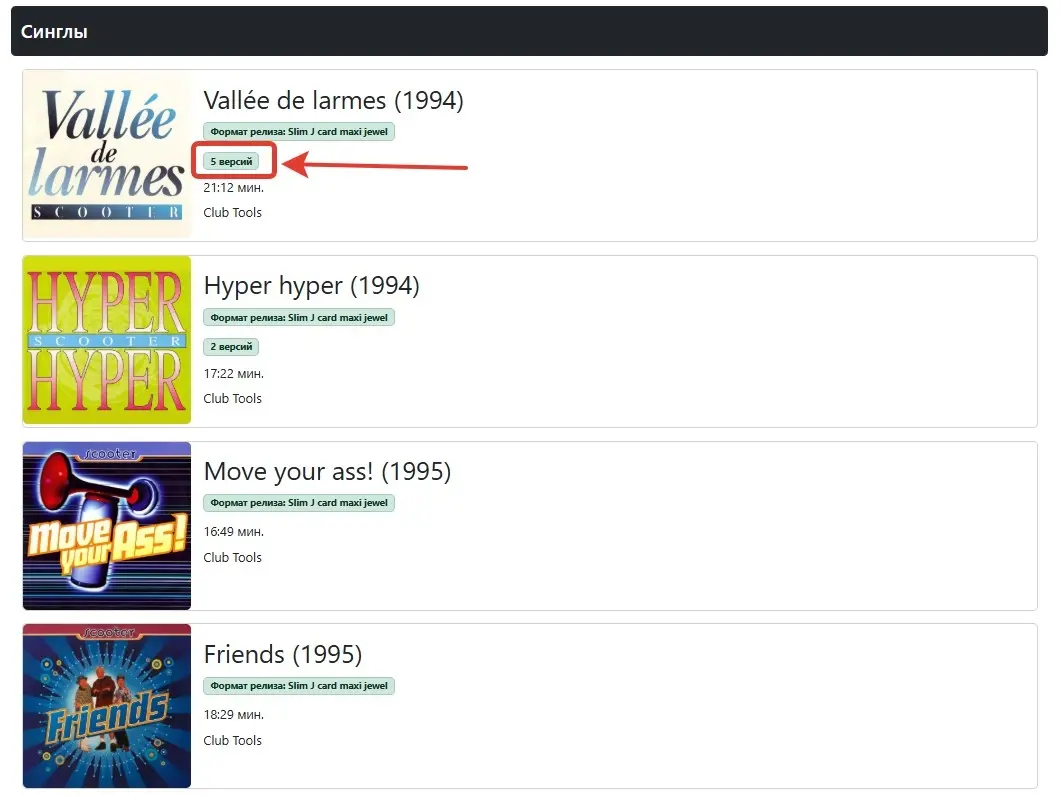1061x795 pixels.
Task: Click the '2 версий' badge
Action: click(231, 346)
